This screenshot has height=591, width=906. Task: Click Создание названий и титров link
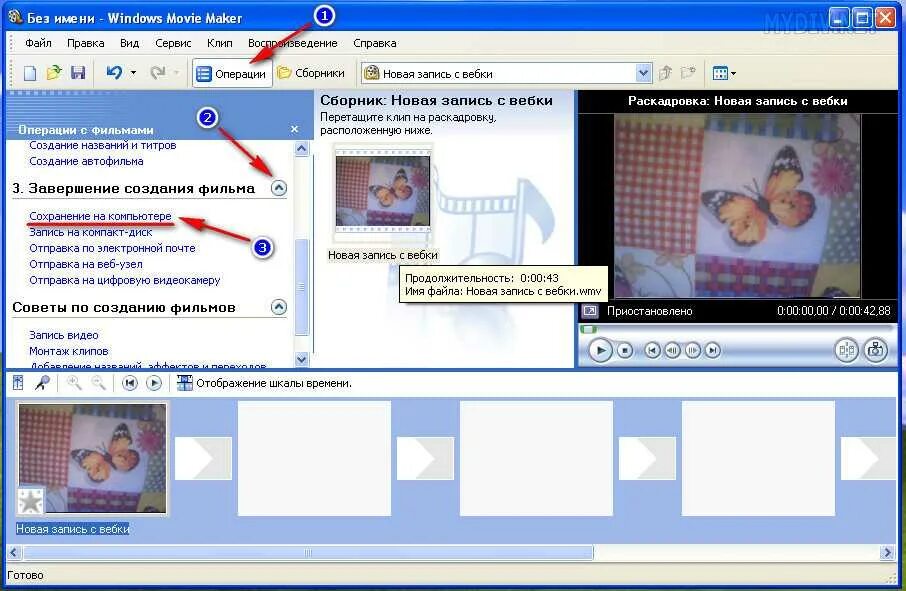[103, 146]
